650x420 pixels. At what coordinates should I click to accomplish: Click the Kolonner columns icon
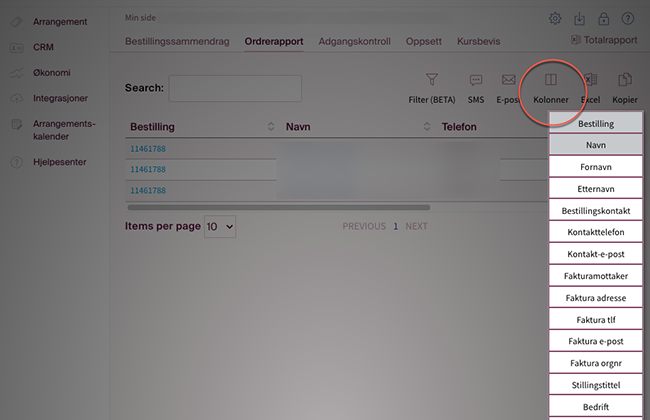(x=550, y=80)
